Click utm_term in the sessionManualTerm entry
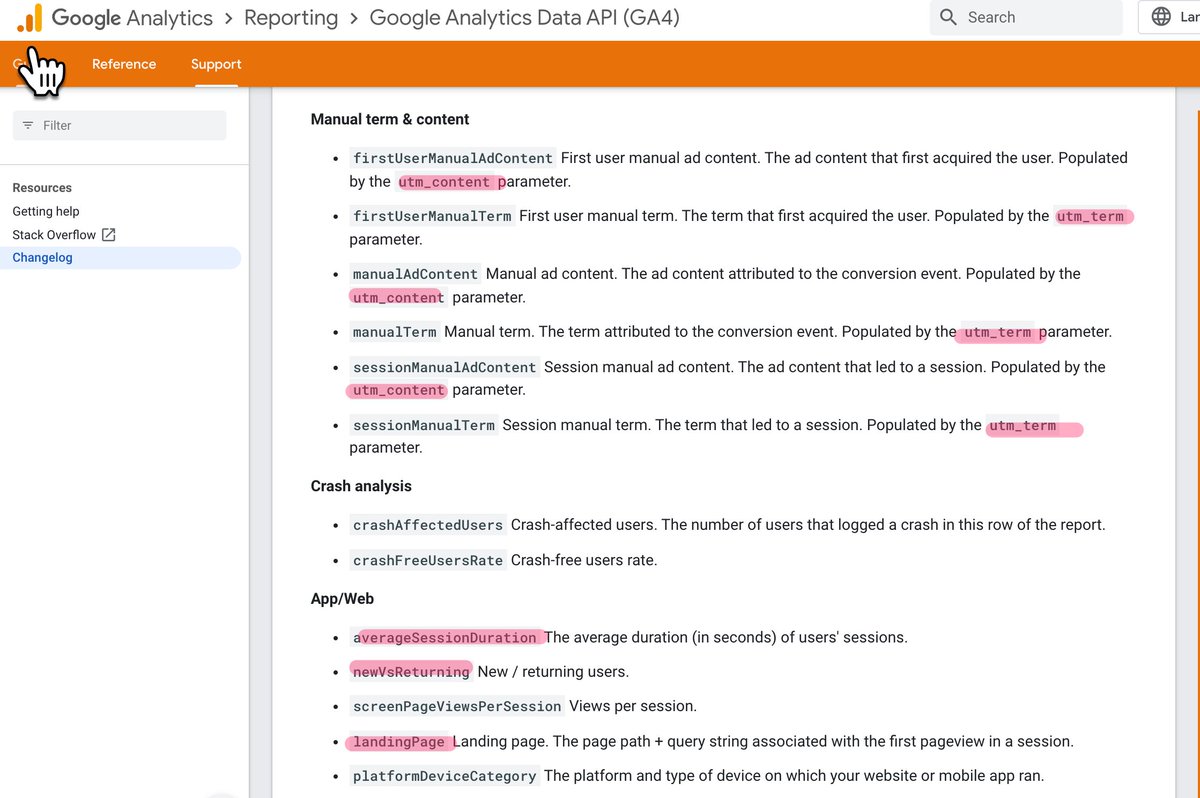This screenshot has height=798, width=1200. click(x=1022, y=425)
